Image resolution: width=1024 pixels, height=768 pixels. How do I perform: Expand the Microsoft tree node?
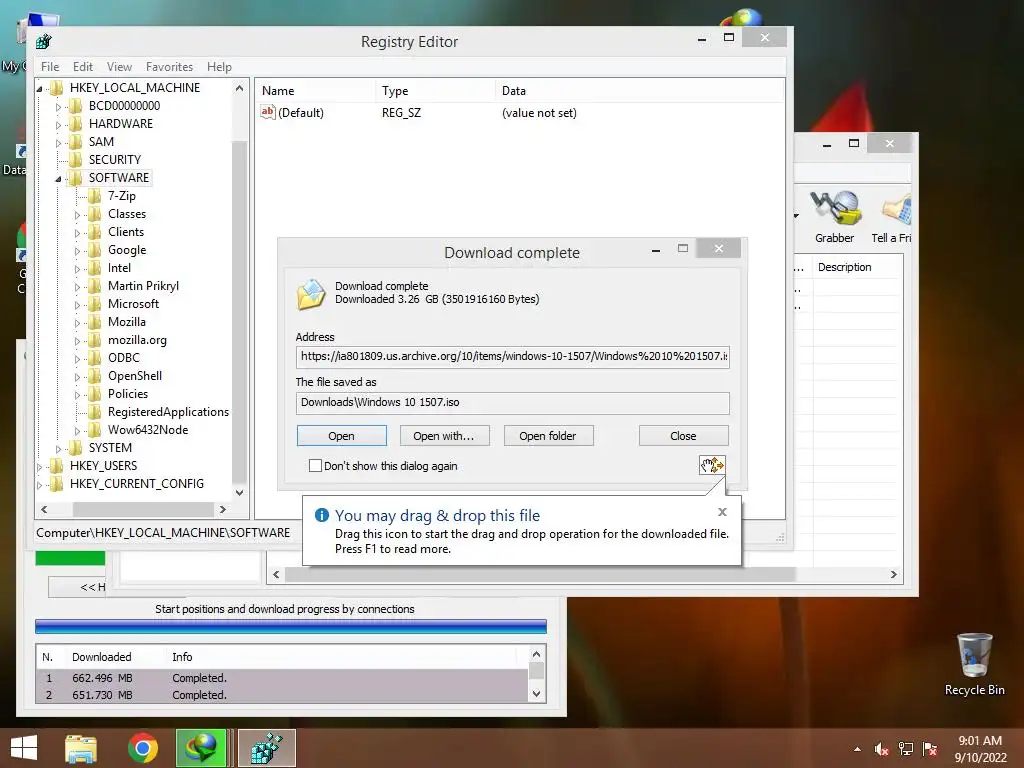pyautogui.click(x=78, y=304)
